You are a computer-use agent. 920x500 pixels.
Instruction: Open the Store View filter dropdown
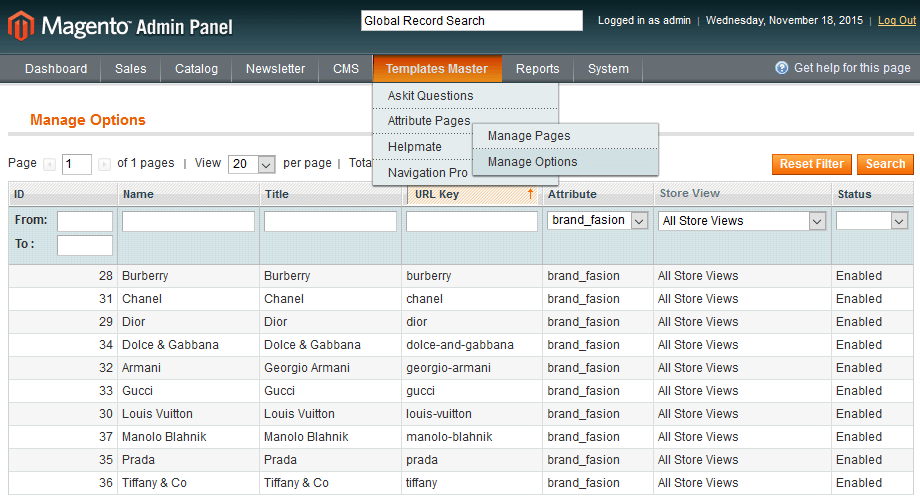(x=742, y=221)
